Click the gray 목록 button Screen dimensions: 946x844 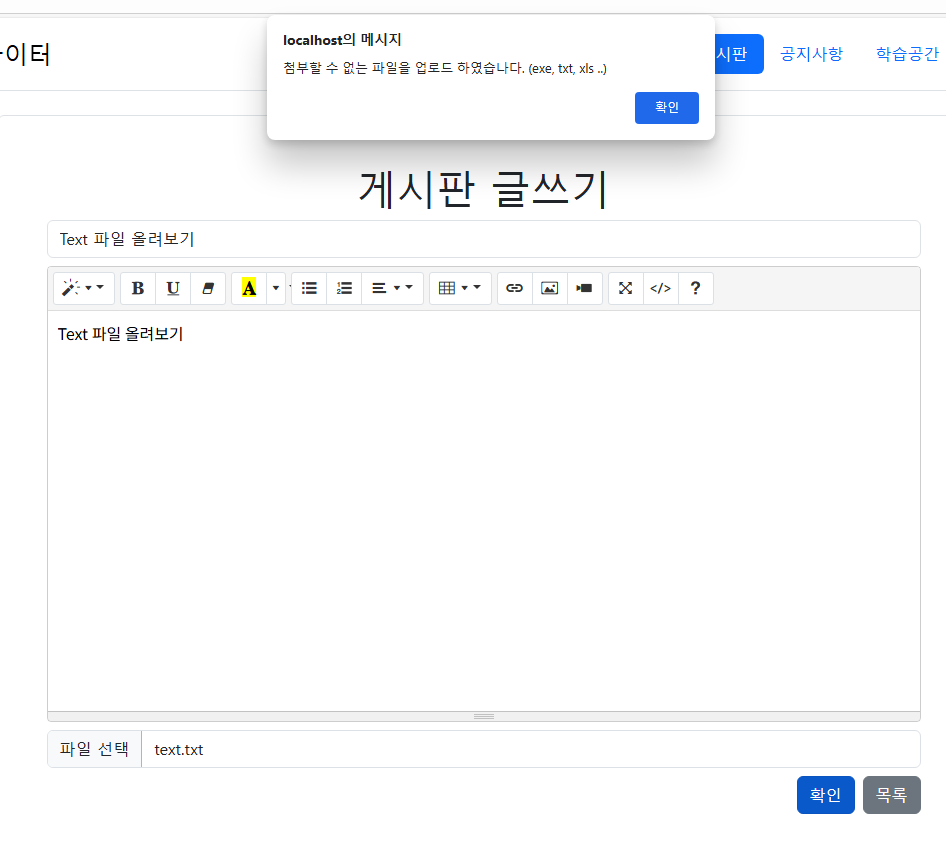(x=892, y=795)
